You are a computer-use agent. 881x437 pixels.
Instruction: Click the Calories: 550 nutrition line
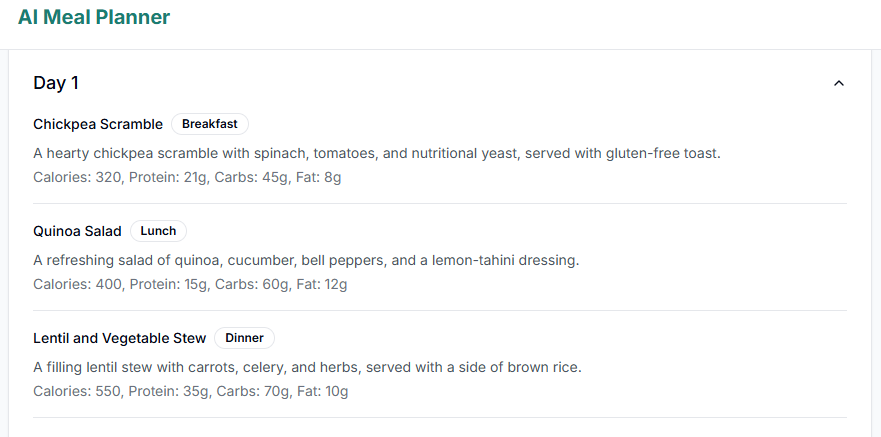190,391
